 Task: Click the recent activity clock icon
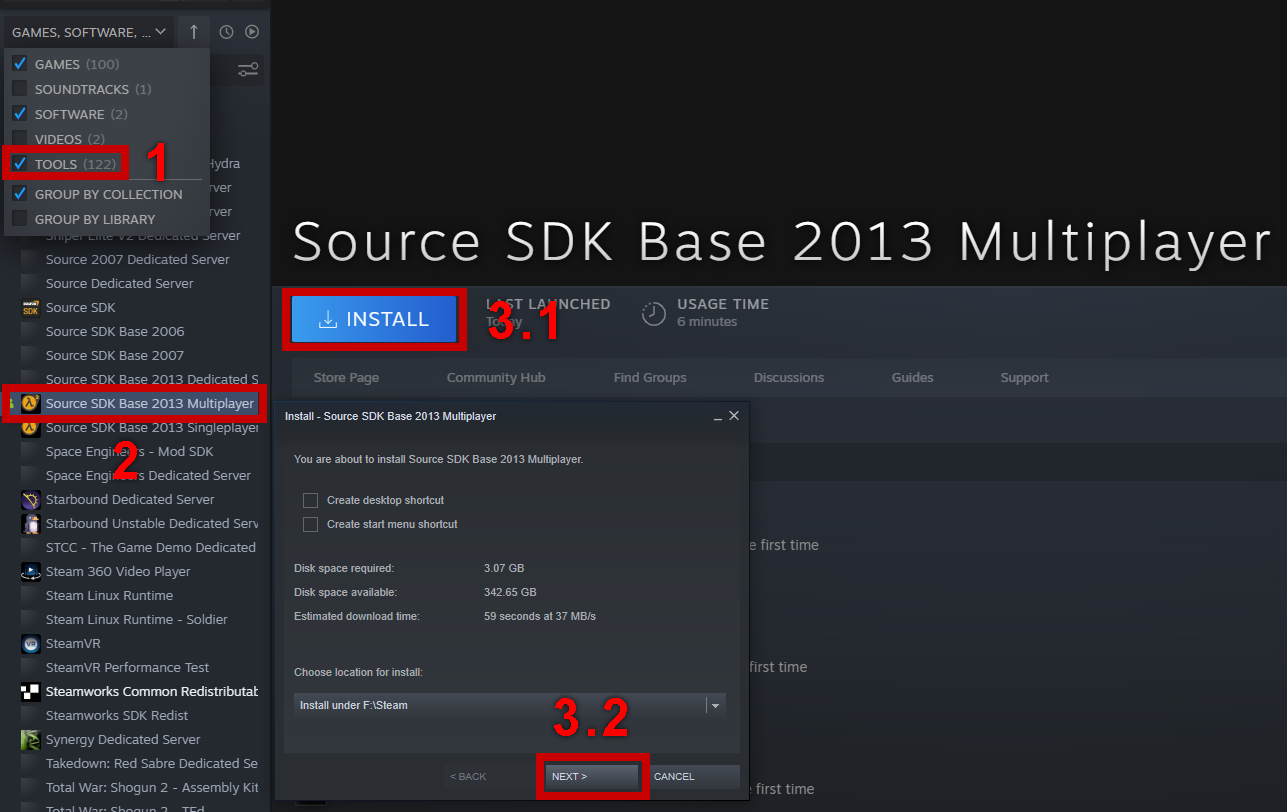click(226, 32)
